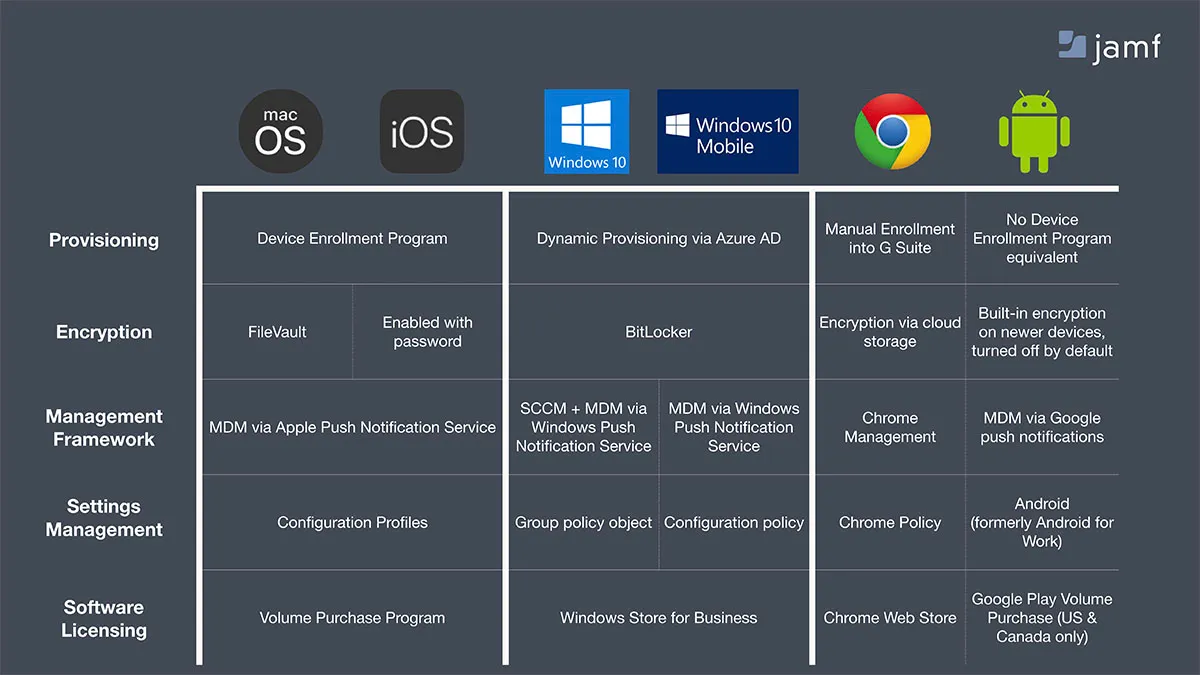Select the Provisioning row label
Image resolution: width=1200 pixels, height=675 pixels.
[104, 240]
